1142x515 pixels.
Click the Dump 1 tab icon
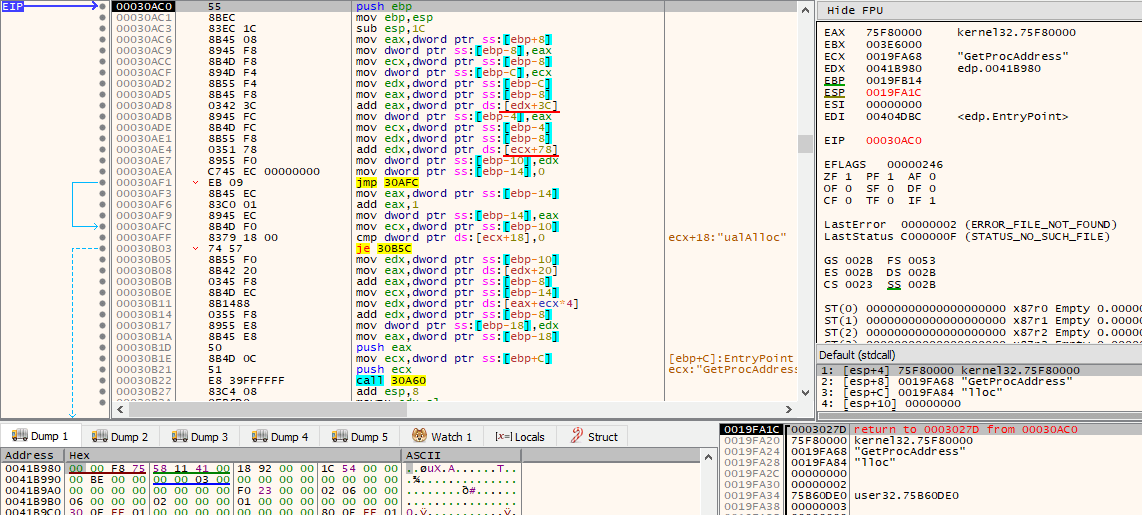(18, 437)
